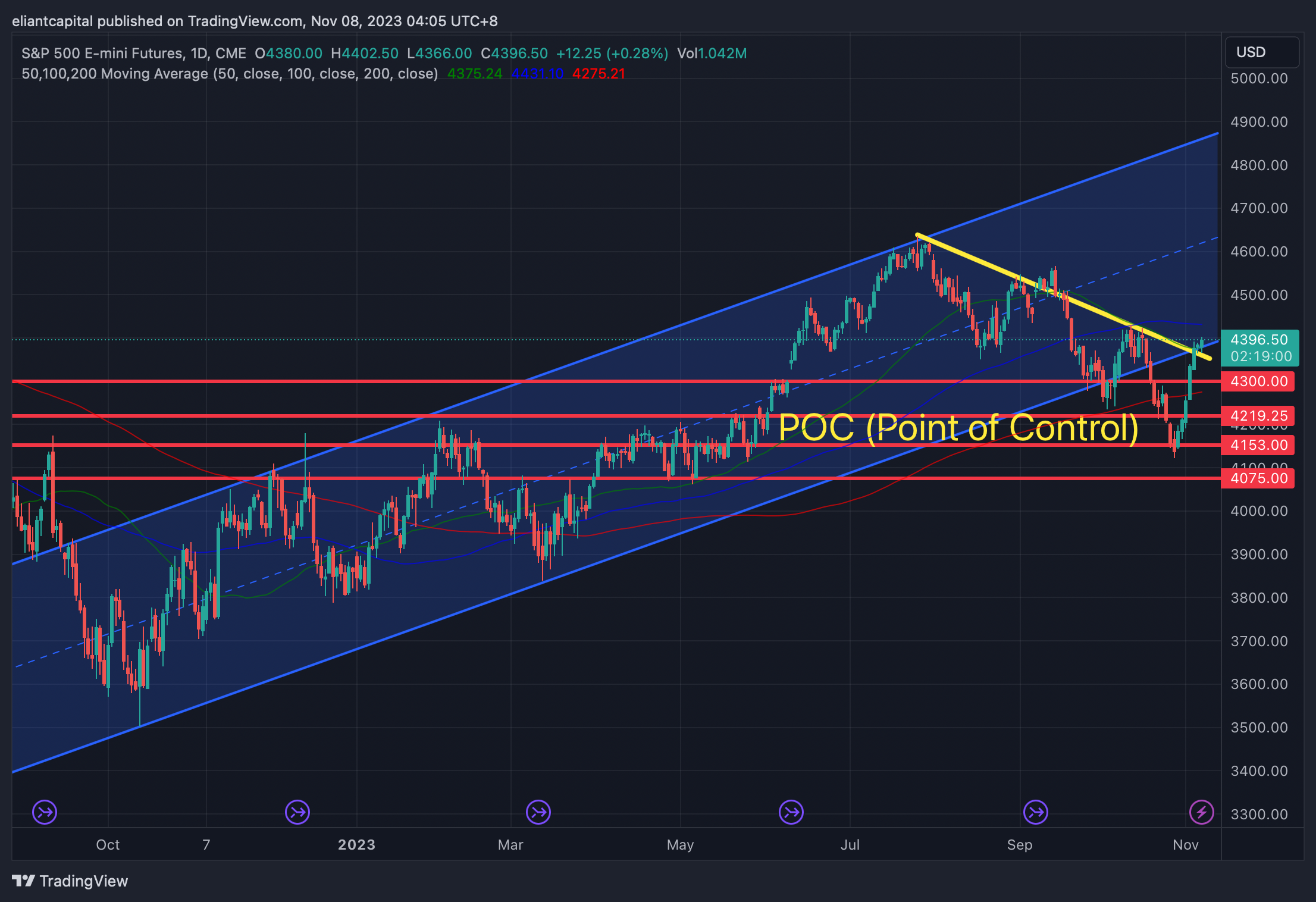Click the 4219.25 red price label

pyautogui.click(x=1258, y=416)
